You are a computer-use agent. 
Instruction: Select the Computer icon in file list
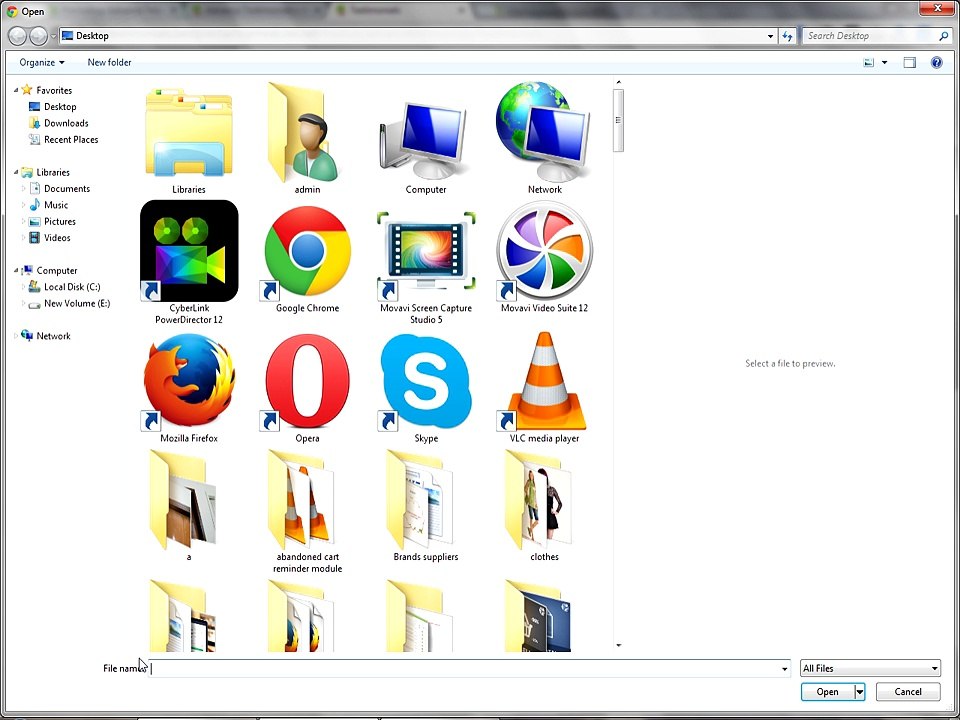[x=424, y=141]
